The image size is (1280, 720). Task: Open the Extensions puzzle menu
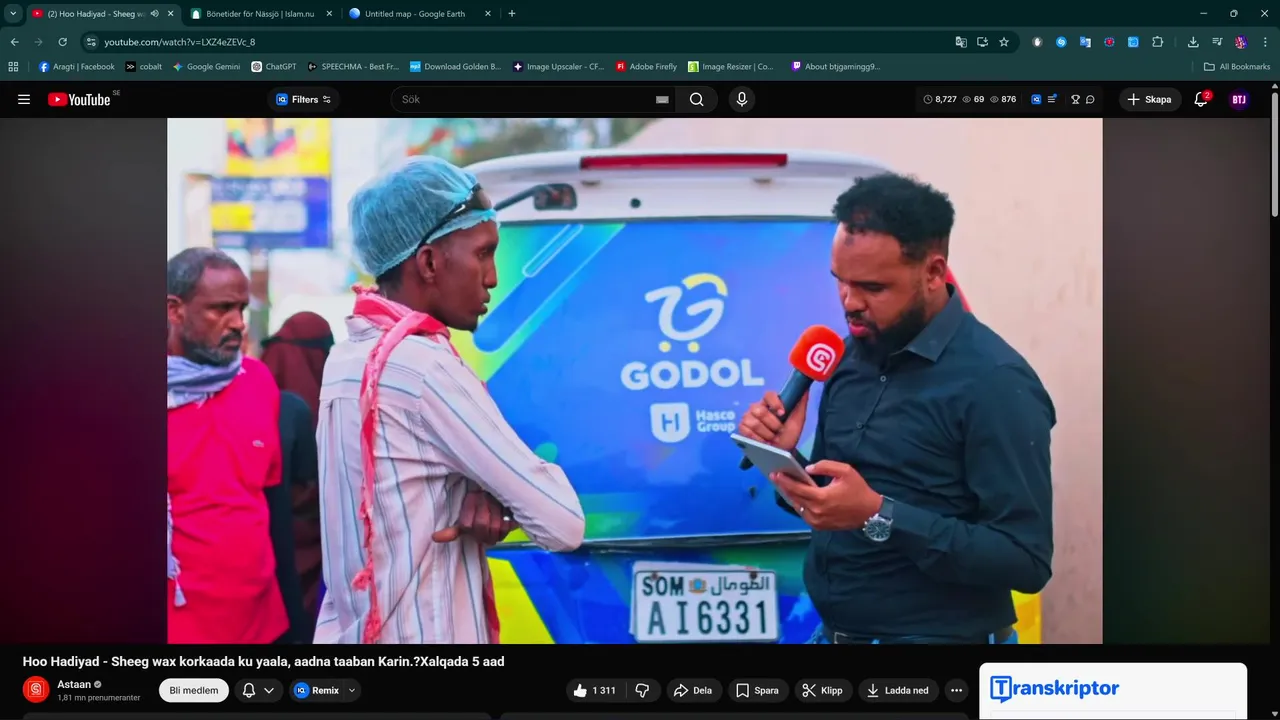tap(1158, 42)
